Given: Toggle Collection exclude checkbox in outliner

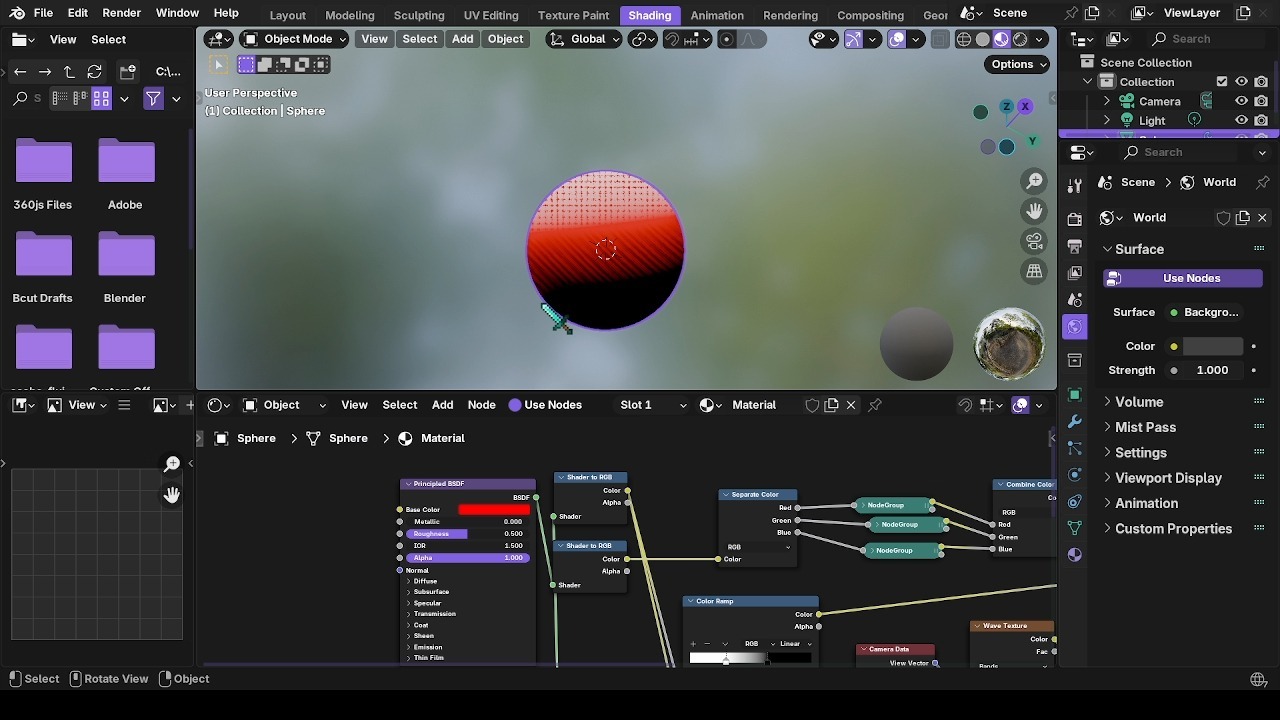Looking at the screenshot, I should click(x=1222, y=82).
